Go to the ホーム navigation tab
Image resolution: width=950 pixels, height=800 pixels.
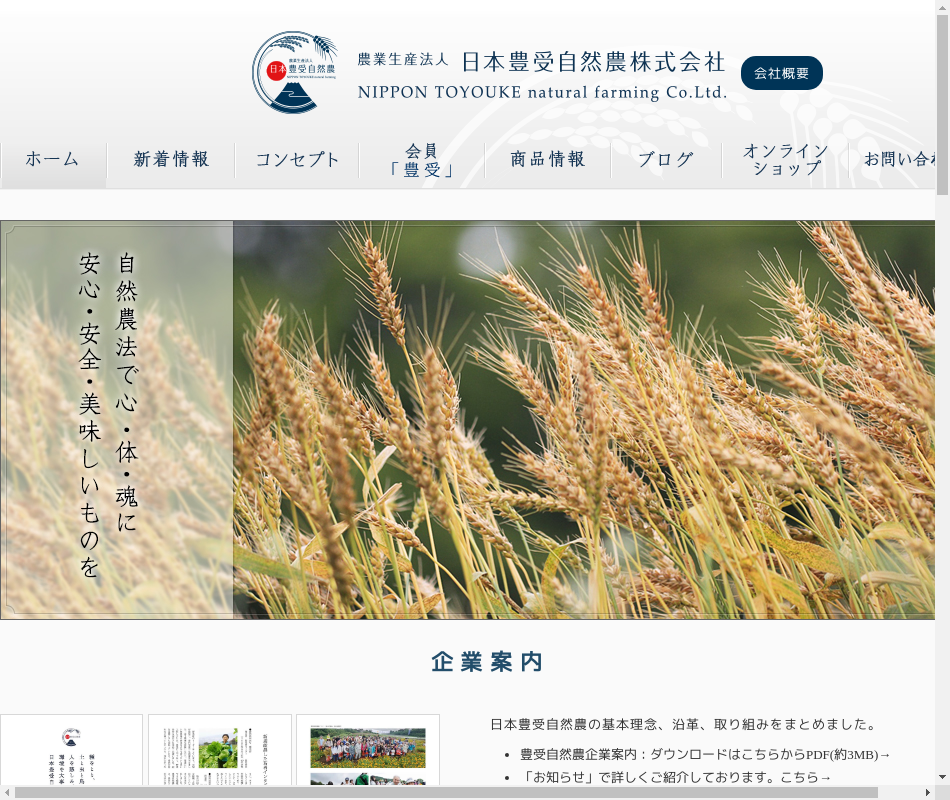53,160
